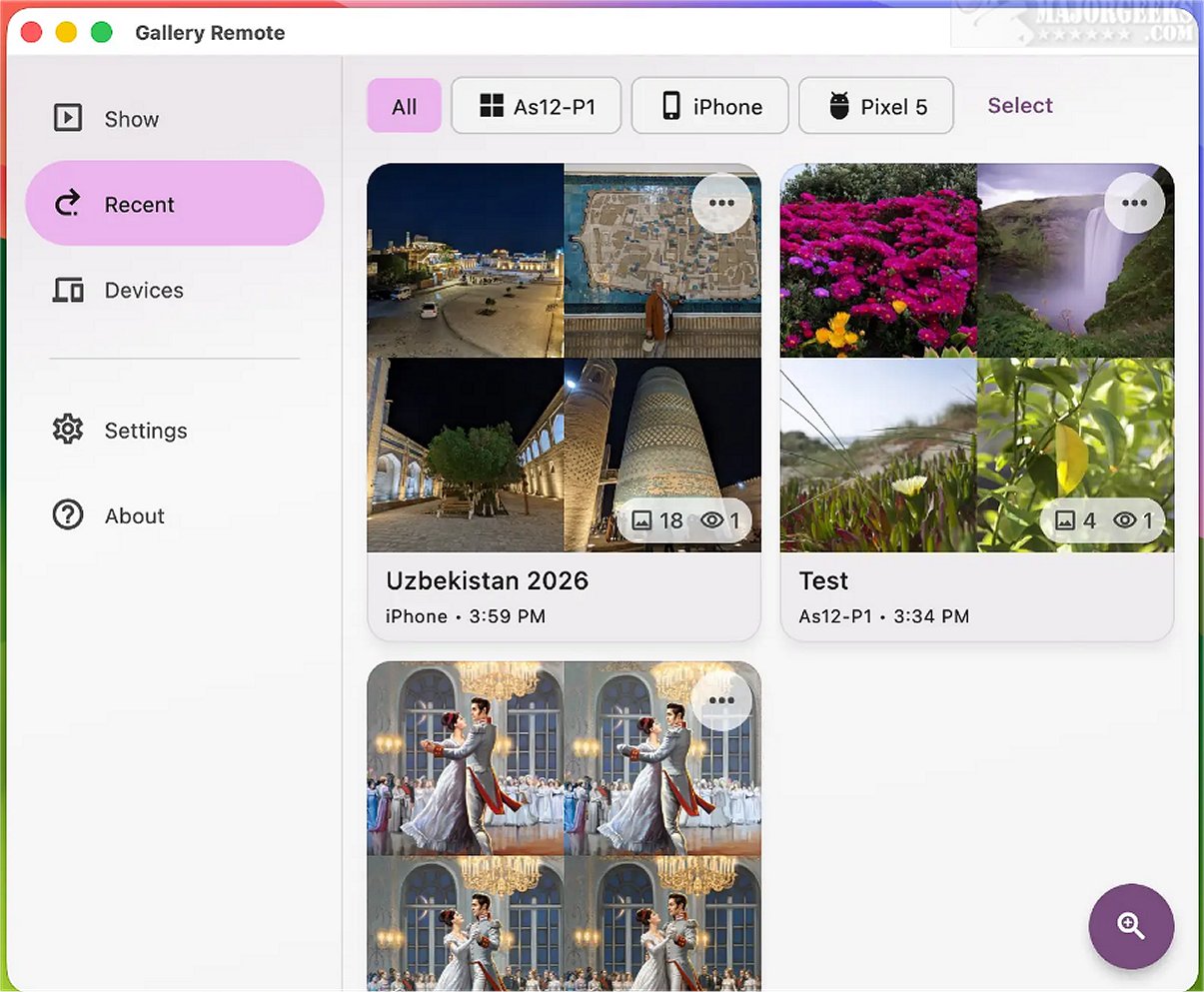Filter albums by iPhone device
This screenshot has height=992, width=1204.
[x=710, y=106]
